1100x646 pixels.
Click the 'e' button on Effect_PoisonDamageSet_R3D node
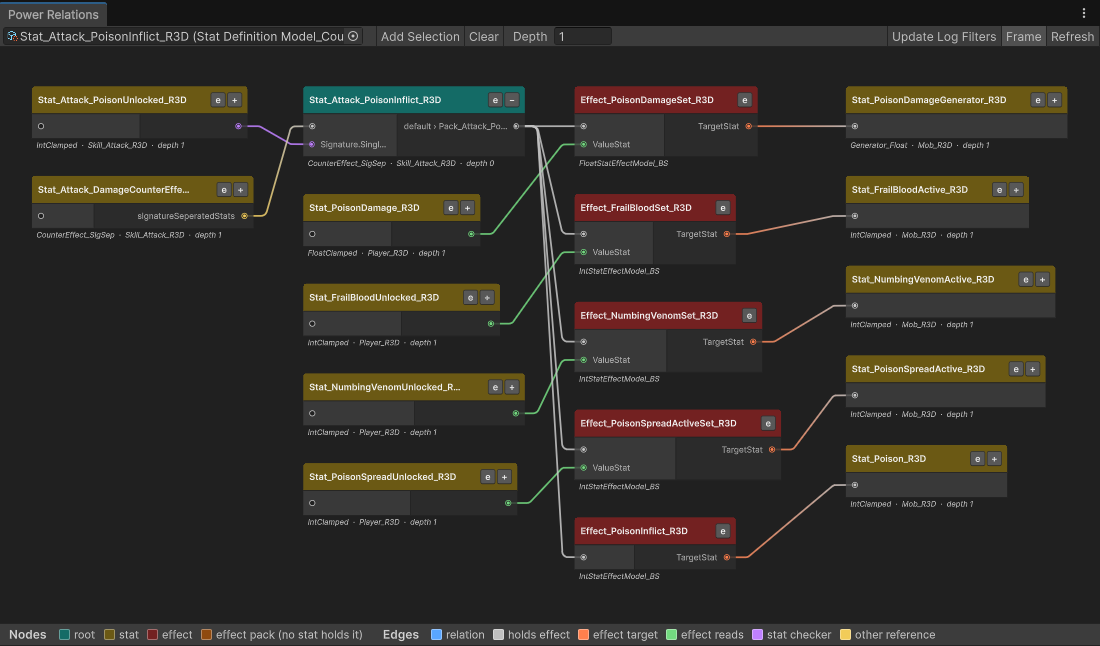pos(745,100)
